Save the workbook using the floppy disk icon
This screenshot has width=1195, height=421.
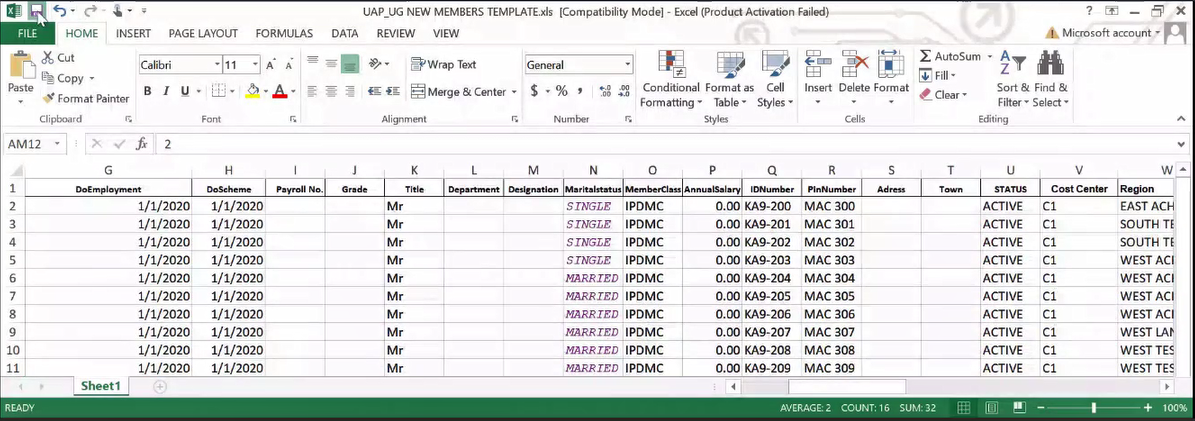pyautogui.click(x=36, y=11)
